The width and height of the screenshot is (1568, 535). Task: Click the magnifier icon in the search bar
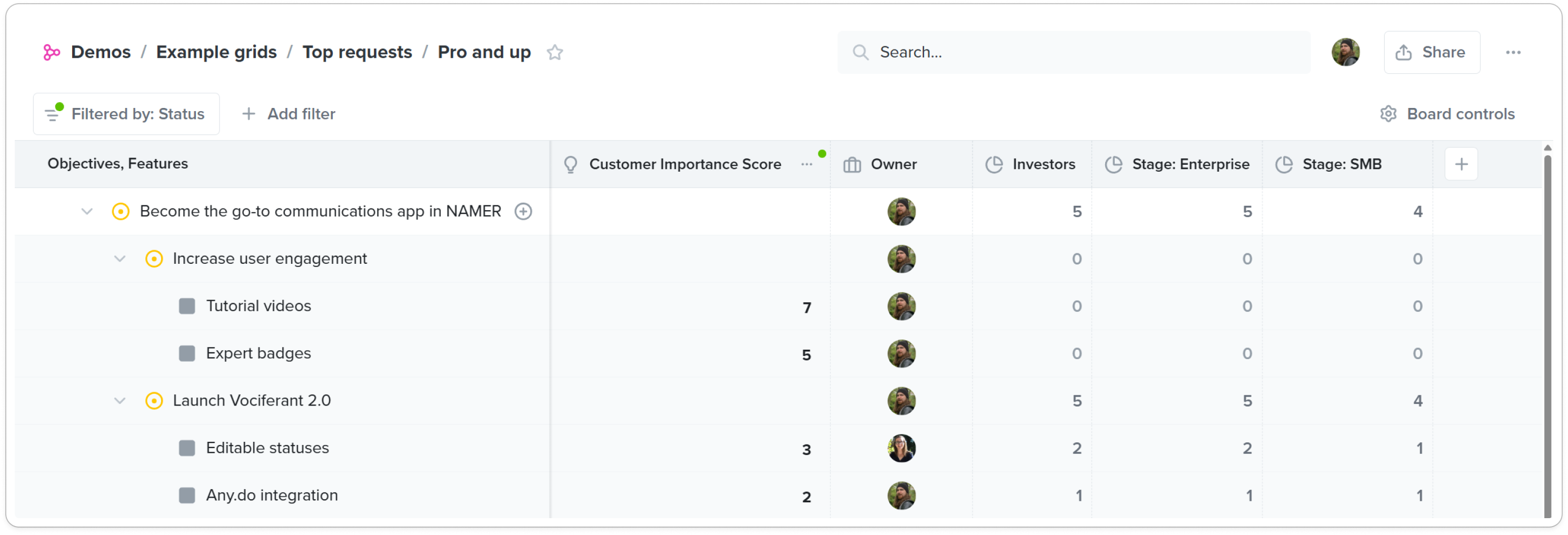pyautogui.click(x=860, y=52)
